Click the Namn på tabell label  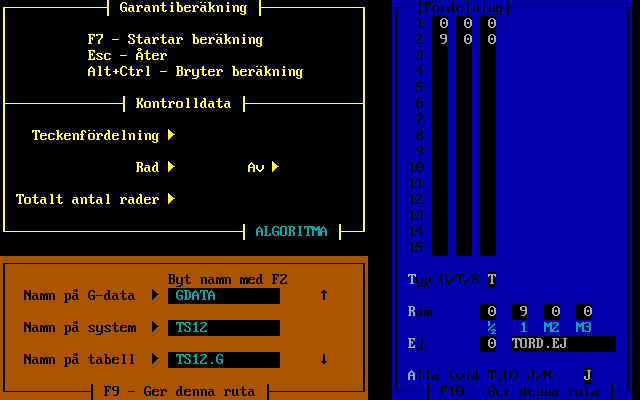[80, 359]
